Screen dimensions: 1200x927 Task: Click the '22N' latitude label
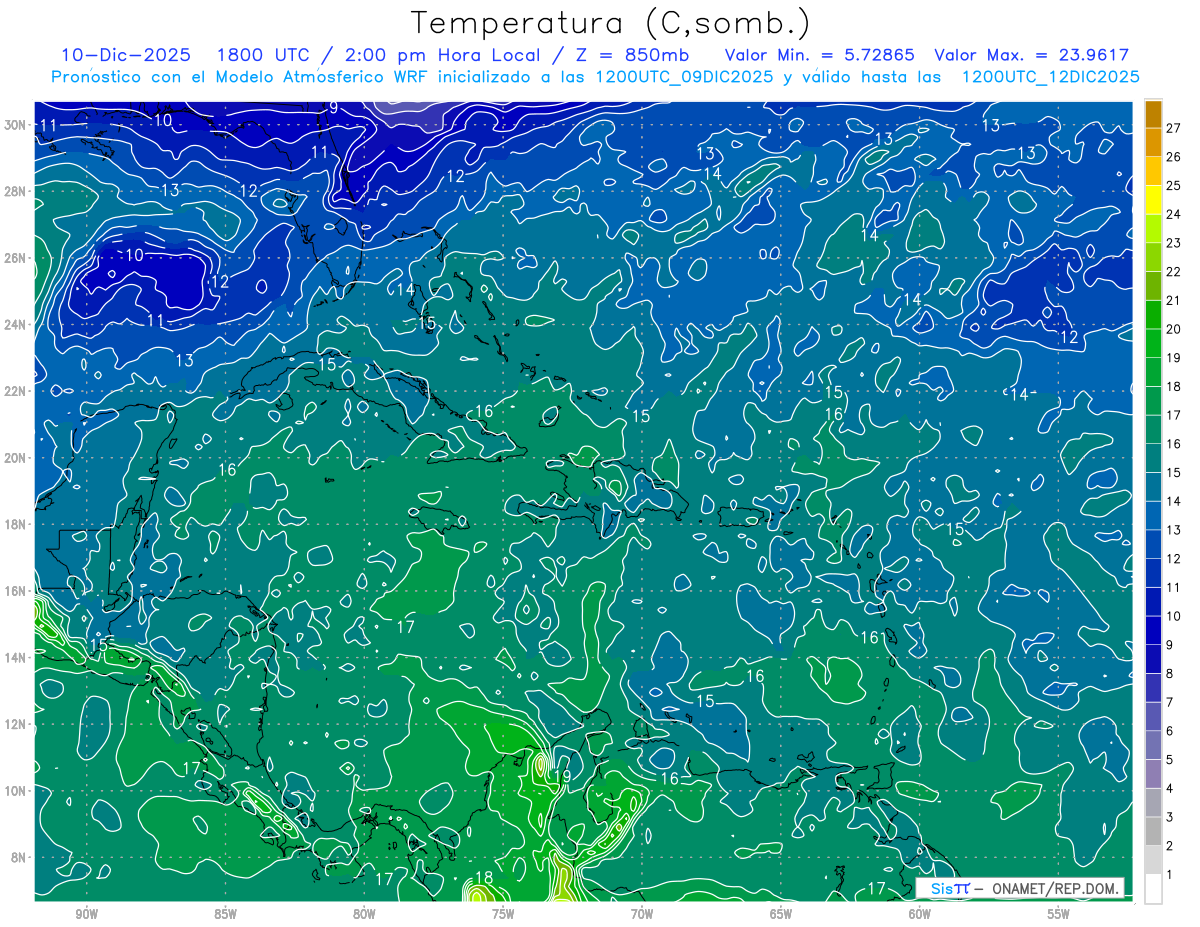[17, 390]
